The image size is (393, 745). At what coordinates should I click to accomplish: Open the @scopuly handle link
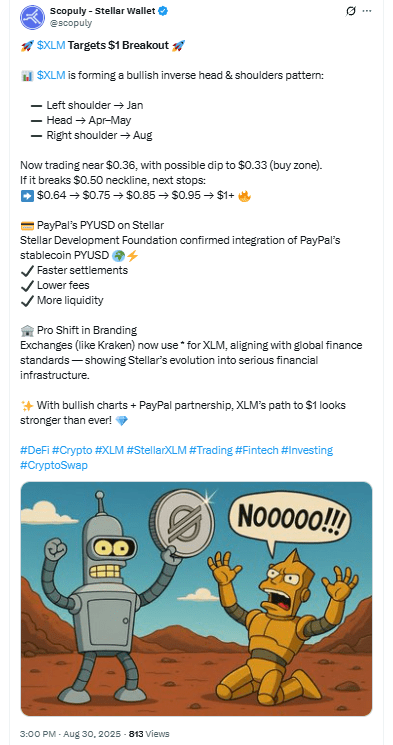(x=70, y=23)
